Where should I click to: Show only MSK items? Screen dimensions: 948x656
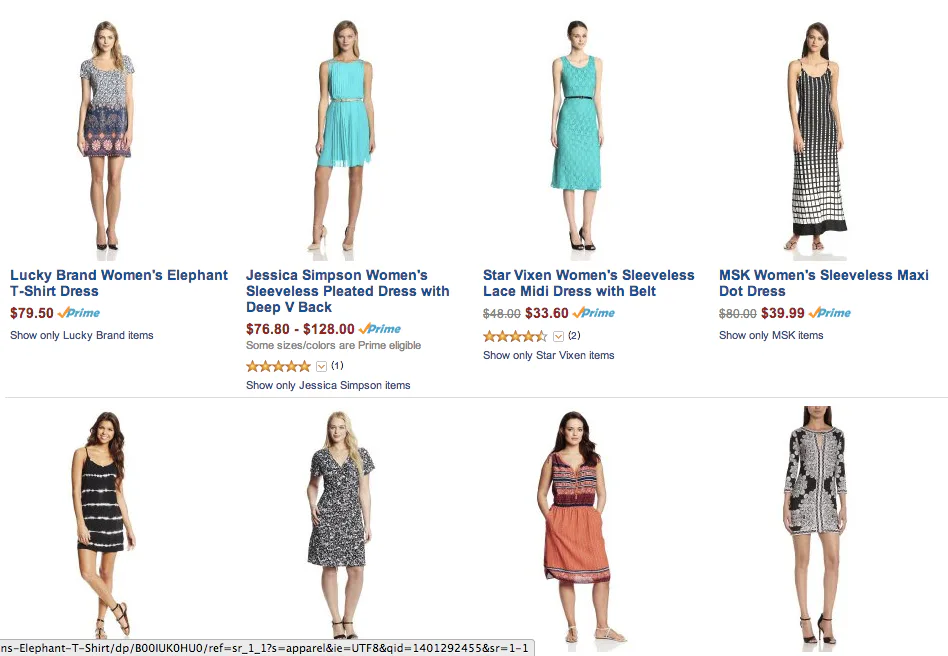point(771,335)
